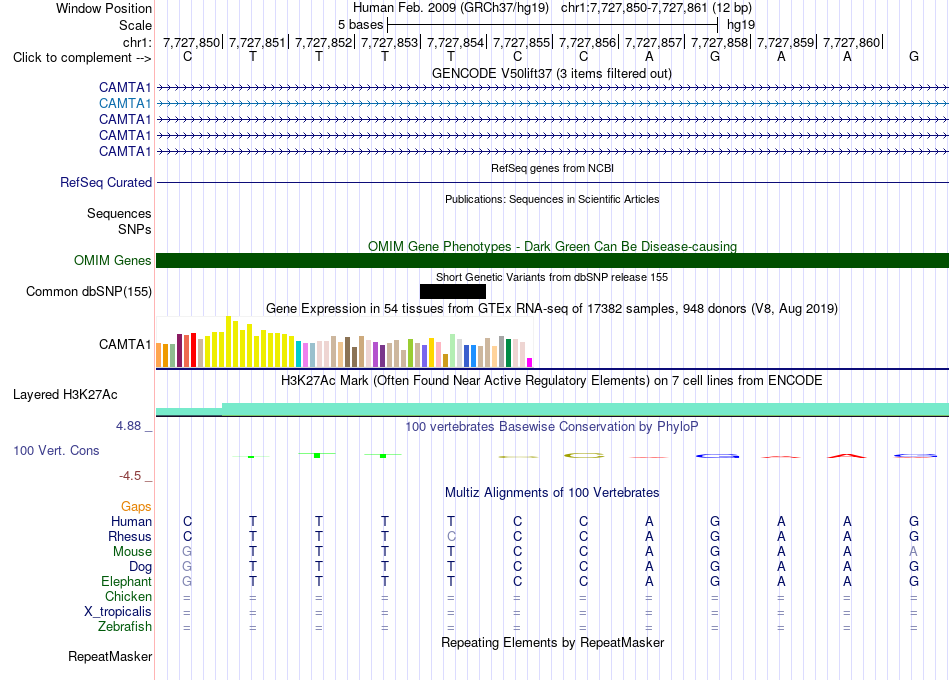The width and height of the screenshot is (950, 680).
Task: Click the faded G starting the Dog row
Action: 187,567
